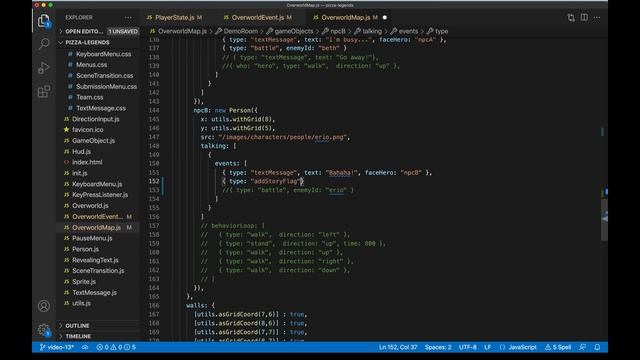Click talking in the breadcrumb
Viewport: 640px width, 360px height.
tap(372, 31)
